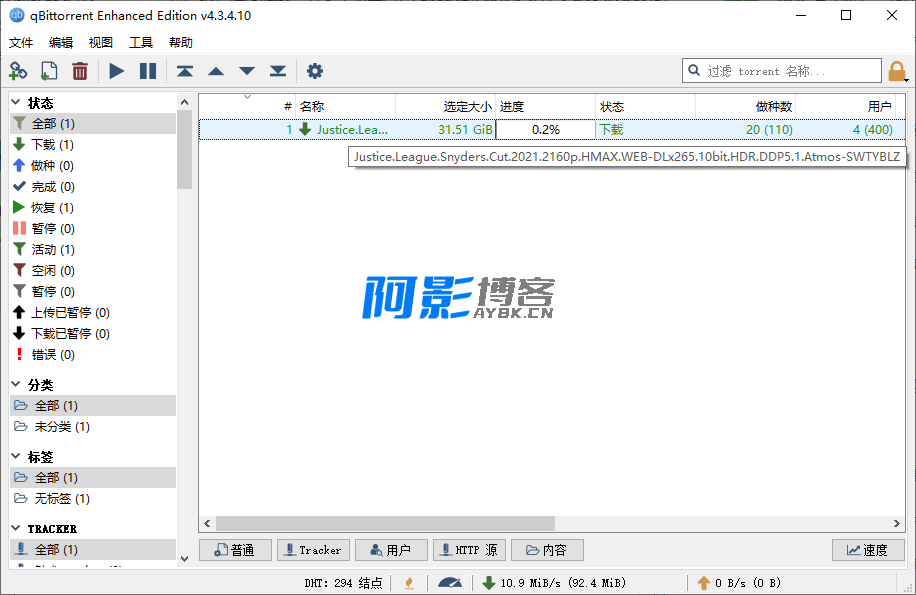
Task: Move torrent down in queue
Action: 247,71
